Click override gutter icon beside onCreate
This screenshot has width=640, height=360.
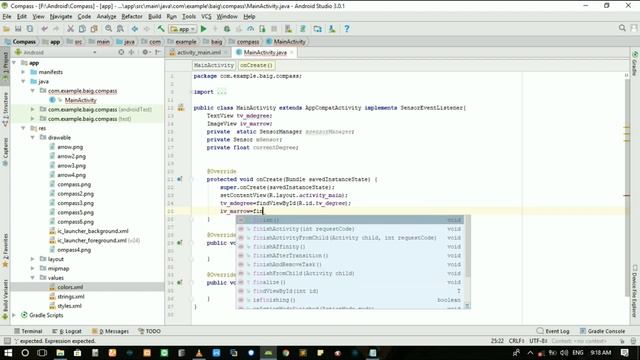click(180, 179)
